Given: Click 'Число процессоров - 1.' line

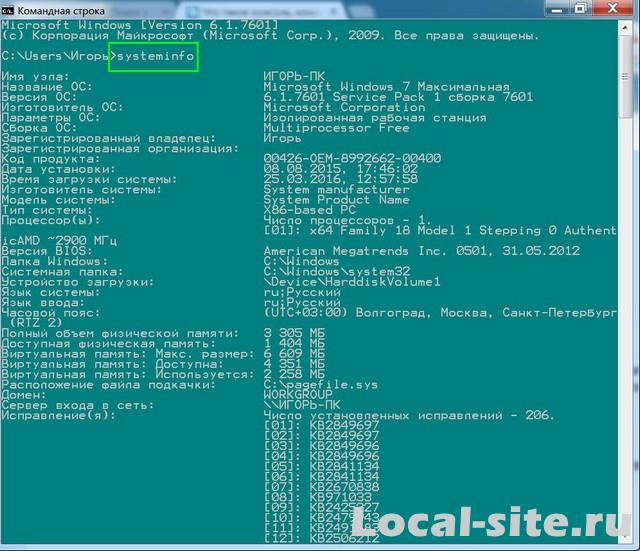Looking at the screenshot, I should point(347,220).
